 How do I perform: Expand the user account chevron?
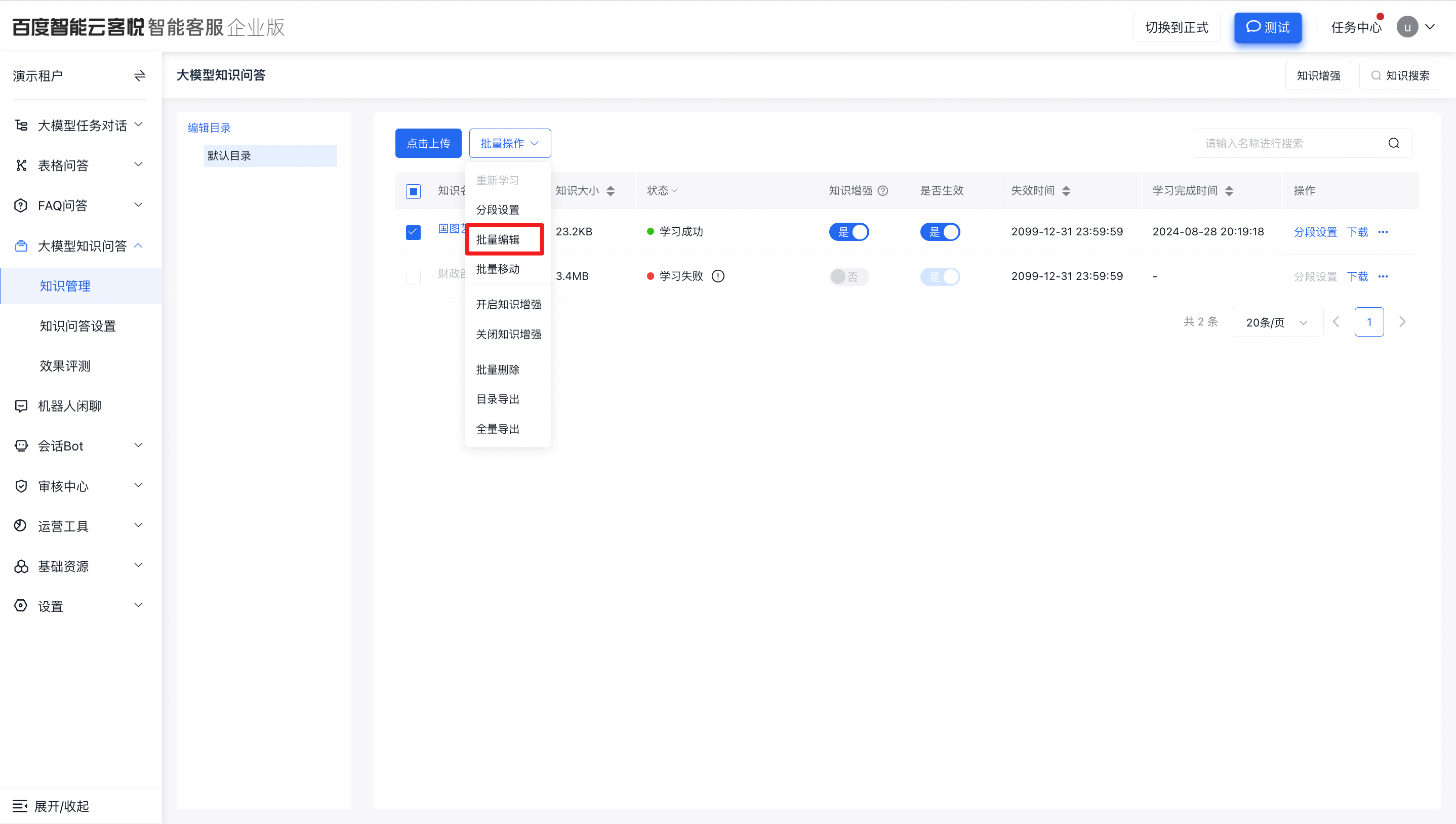click(x=1430, y=27)
